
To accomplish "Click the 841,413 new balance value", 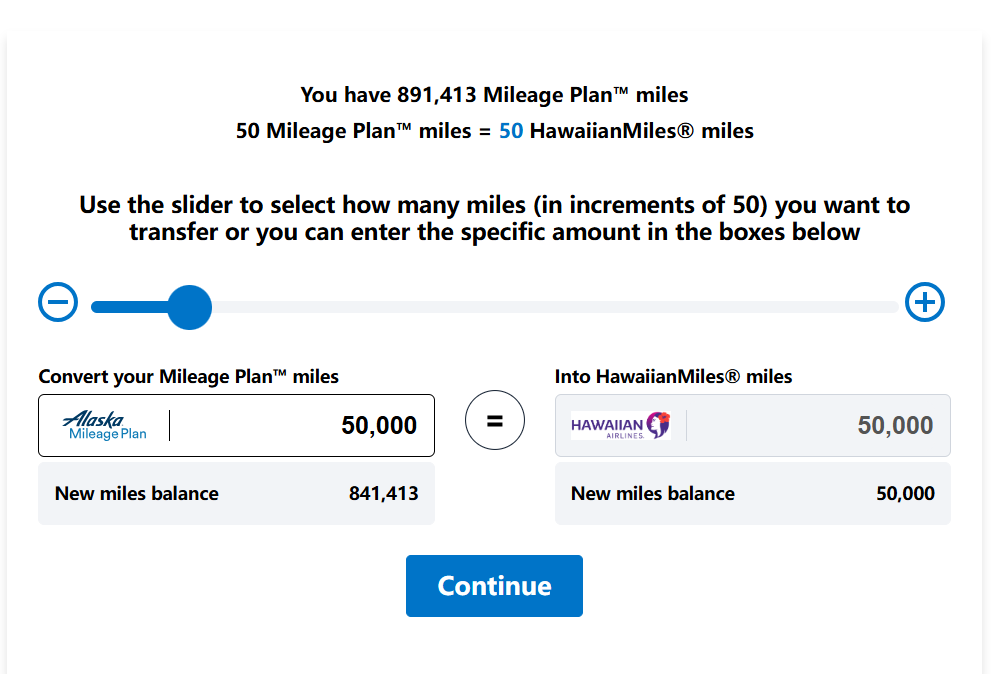I will click(x=384, y=493).
